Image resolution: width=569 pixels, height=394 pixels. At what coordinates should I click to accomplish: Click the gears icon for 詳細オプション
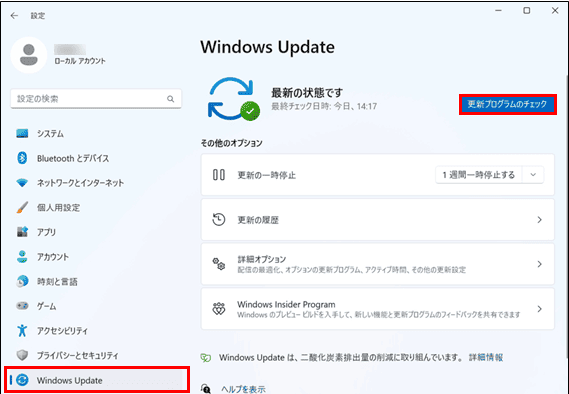click(x=219, y=264)
